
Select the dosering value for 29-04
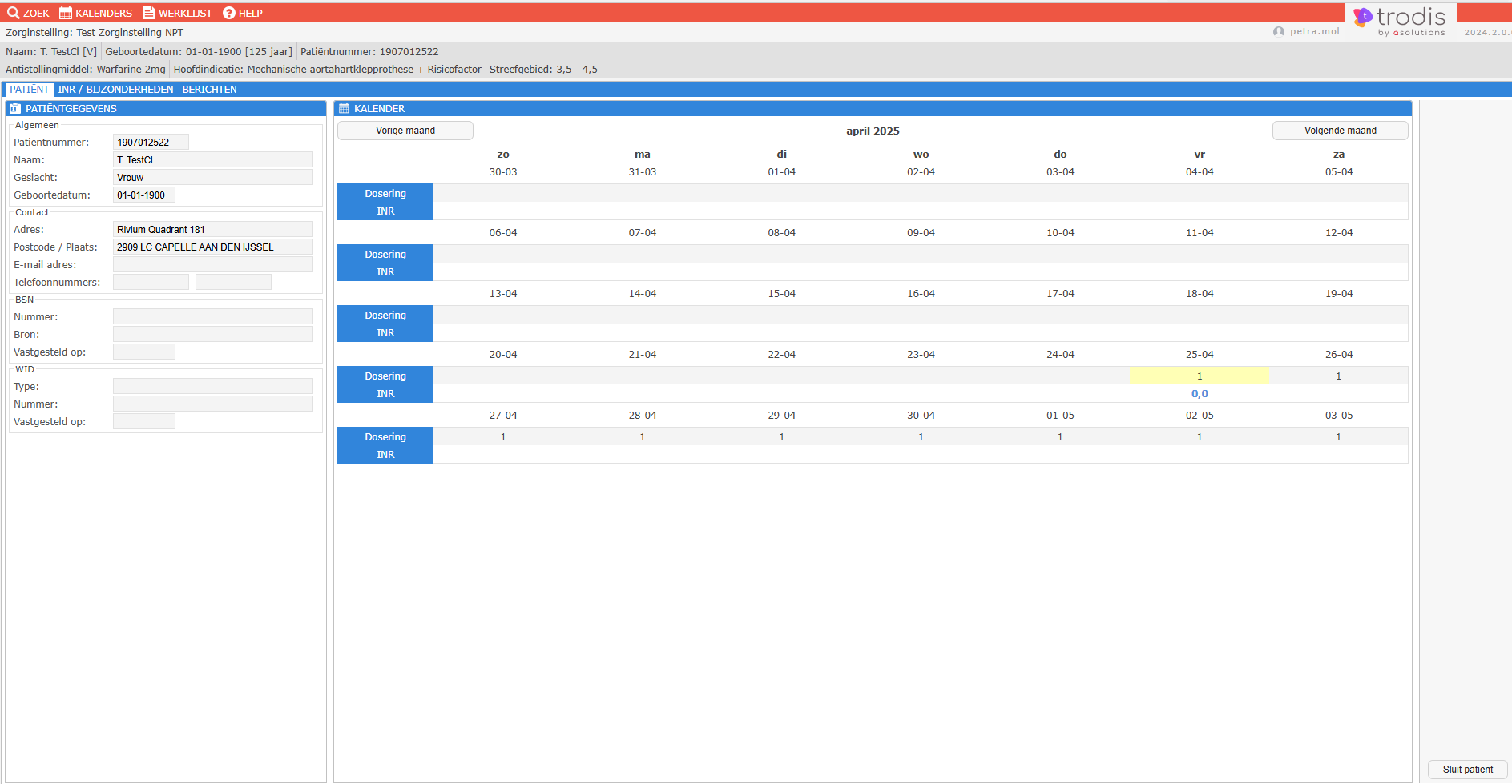click(x=782, y=436)
